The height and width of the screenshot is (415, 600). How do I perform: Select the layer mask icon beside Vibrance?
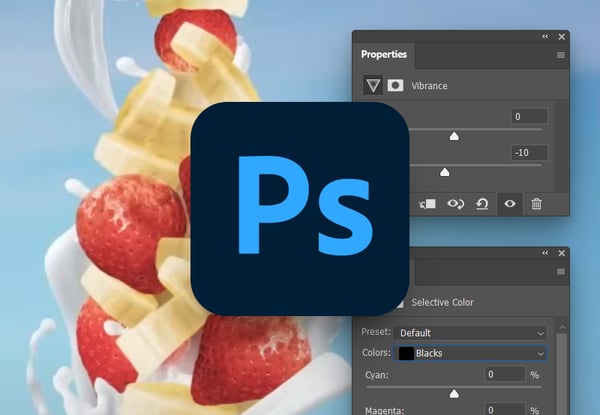[395, 85]
